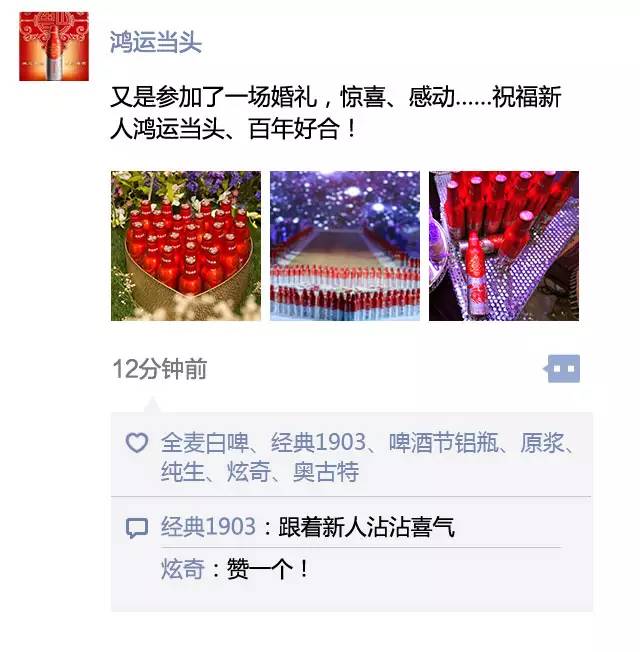Reply to the comment 跟着新人沾沾喜气
640x652 pixels.
coord(366,527)
